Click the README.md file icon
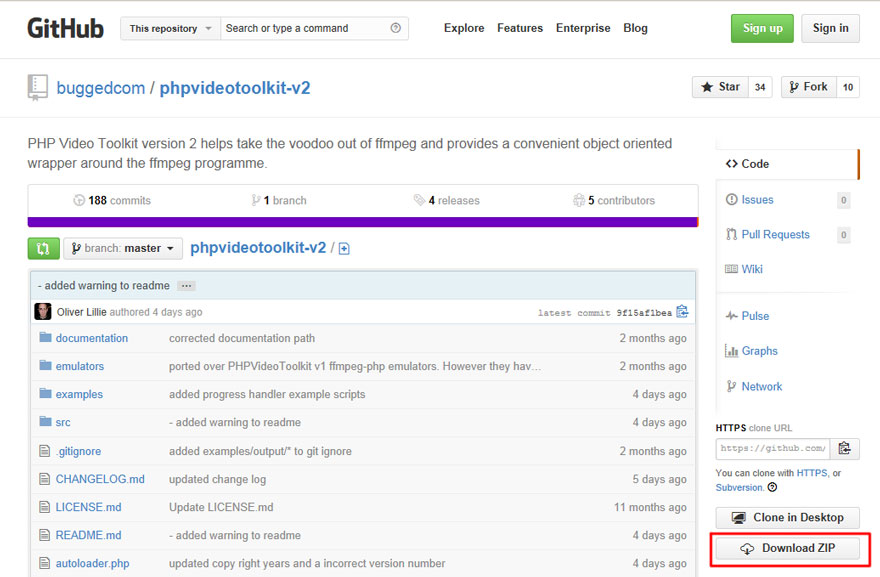This screenshot has width=880, height=577. point(44,535)
